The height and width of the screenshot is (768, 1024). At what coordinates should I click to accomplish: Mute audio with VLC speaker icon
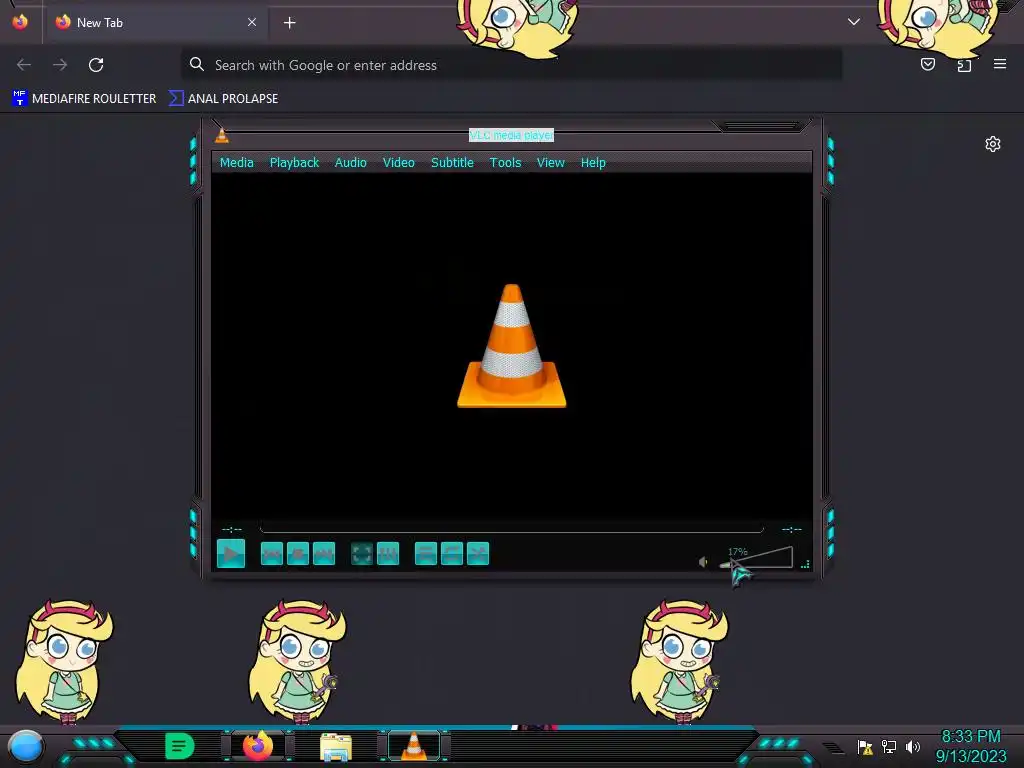pos(703,562)
